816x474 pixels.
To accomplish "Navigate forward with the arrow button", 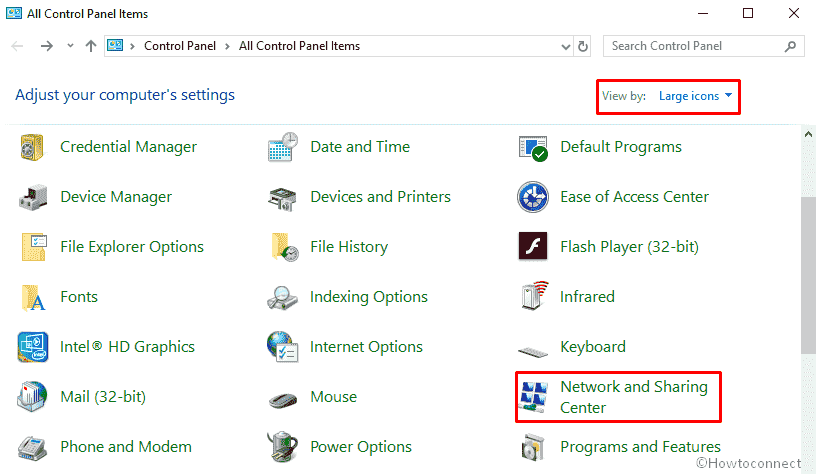I will [47, 46].
